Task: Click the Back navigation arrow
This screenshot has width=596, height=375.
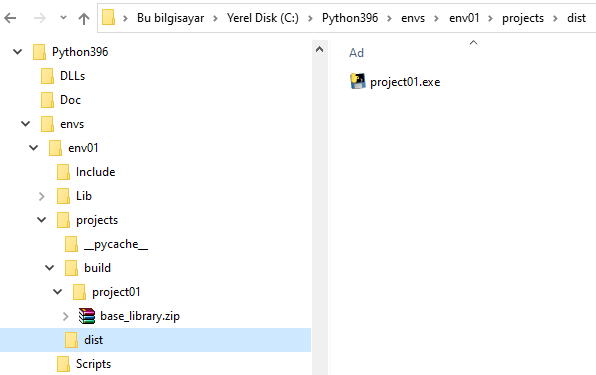Action: (10, 18)
